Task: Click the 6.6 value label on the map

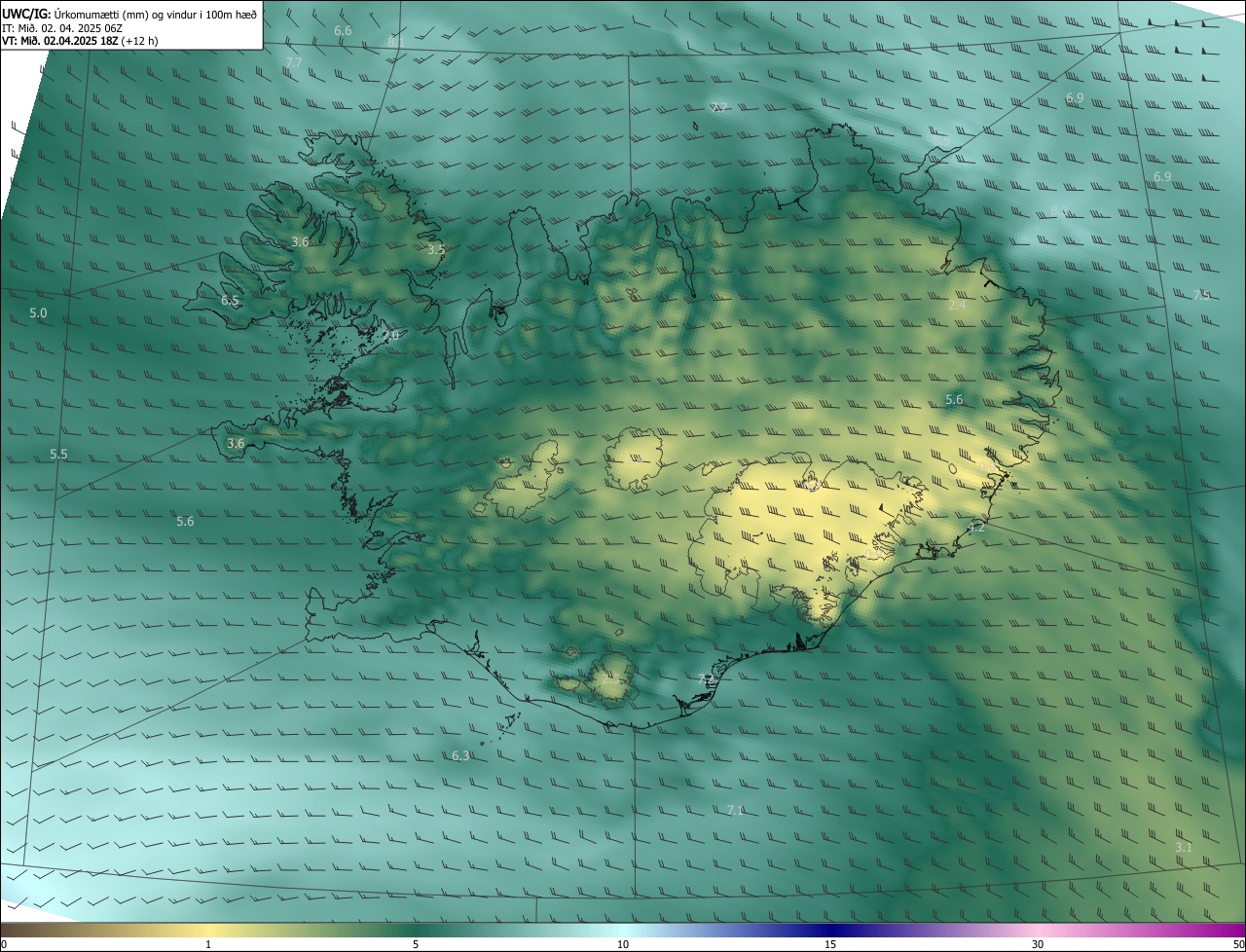Action: 343,31
